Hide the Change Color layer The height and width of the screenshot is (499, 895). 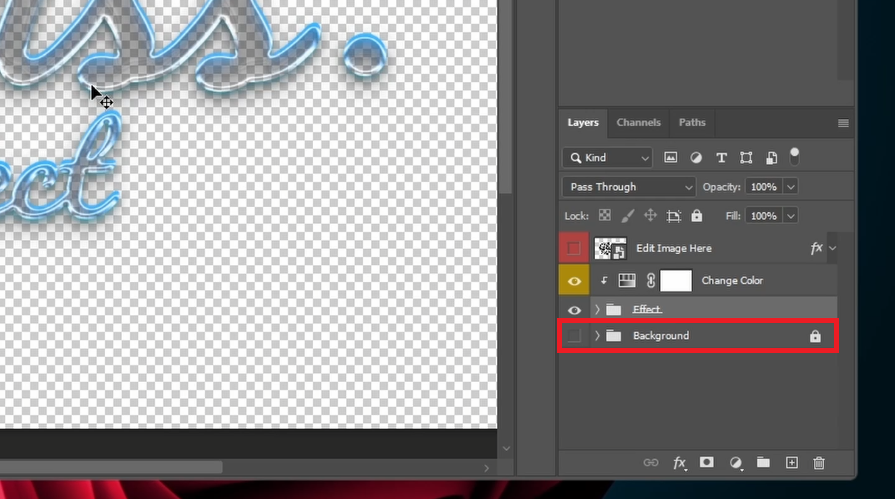pyautogui.click(x=574, y=282)
